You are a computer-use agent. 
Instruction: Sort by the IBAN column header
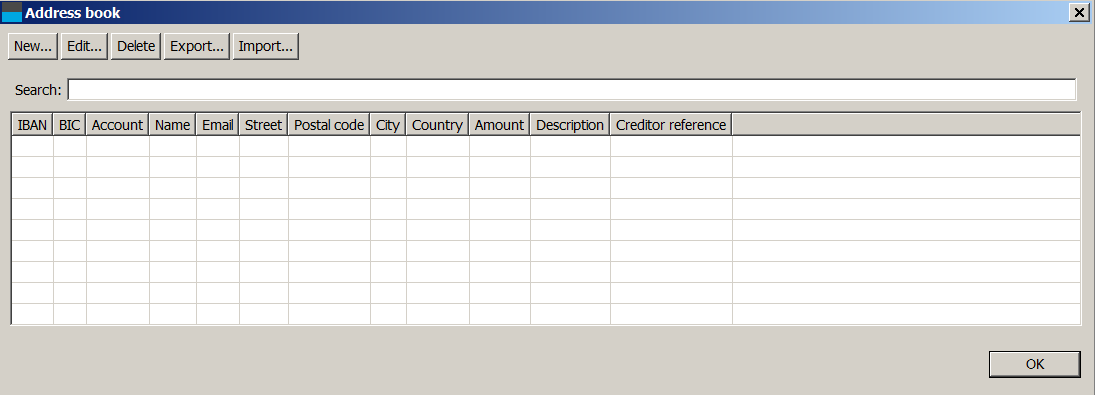pyautogui.click(x=33, y=125)
